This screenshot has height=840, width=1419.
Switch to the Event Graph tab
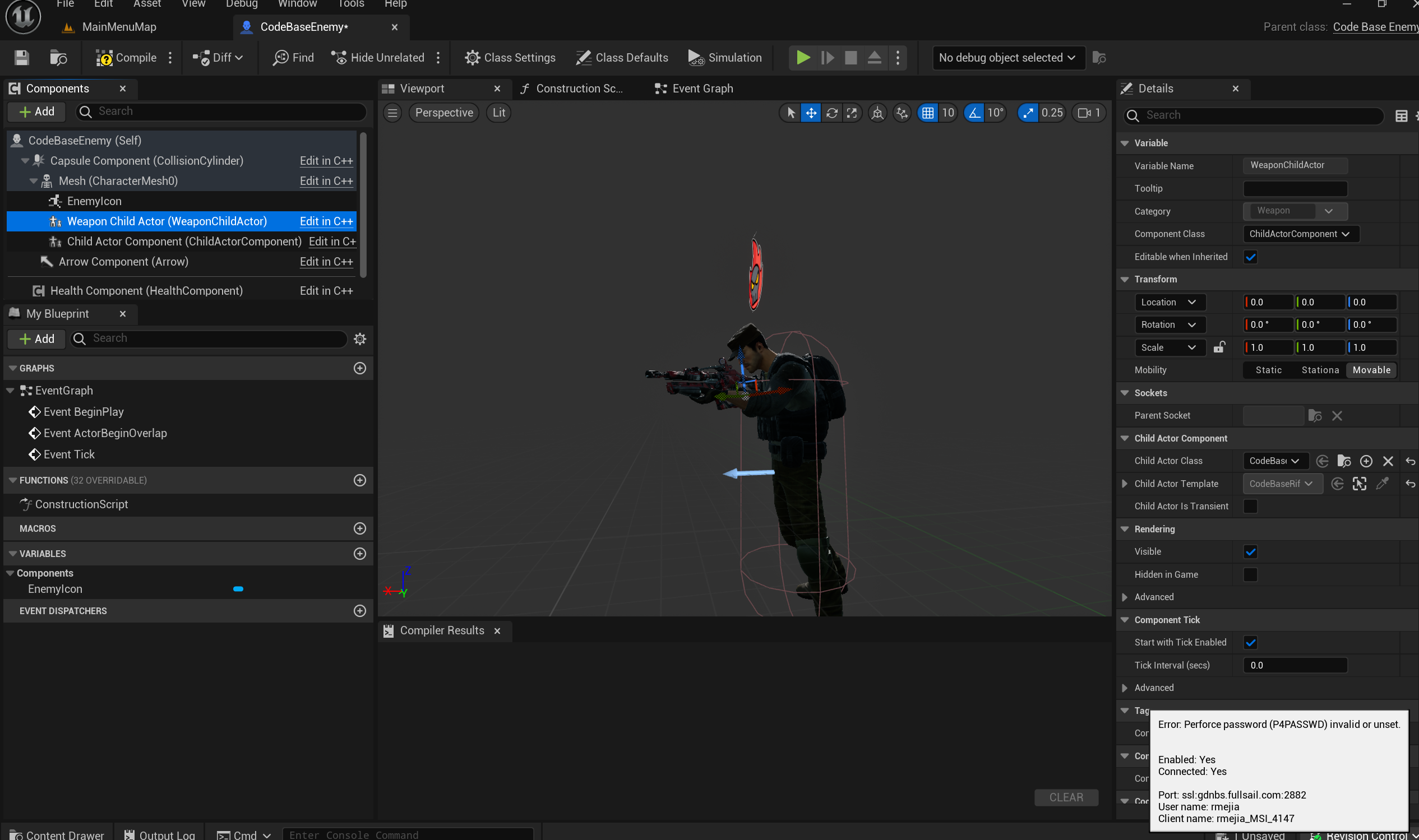[694, 89]
